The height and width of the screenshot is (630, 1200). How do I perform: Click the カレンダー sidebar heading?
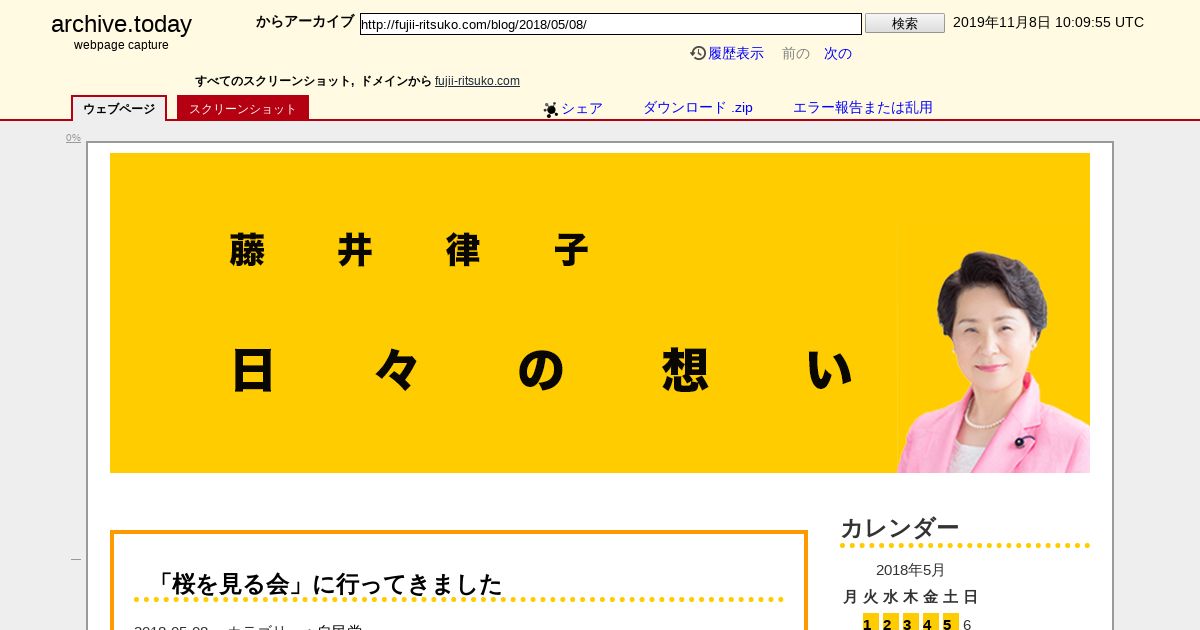tap(899, 528)
